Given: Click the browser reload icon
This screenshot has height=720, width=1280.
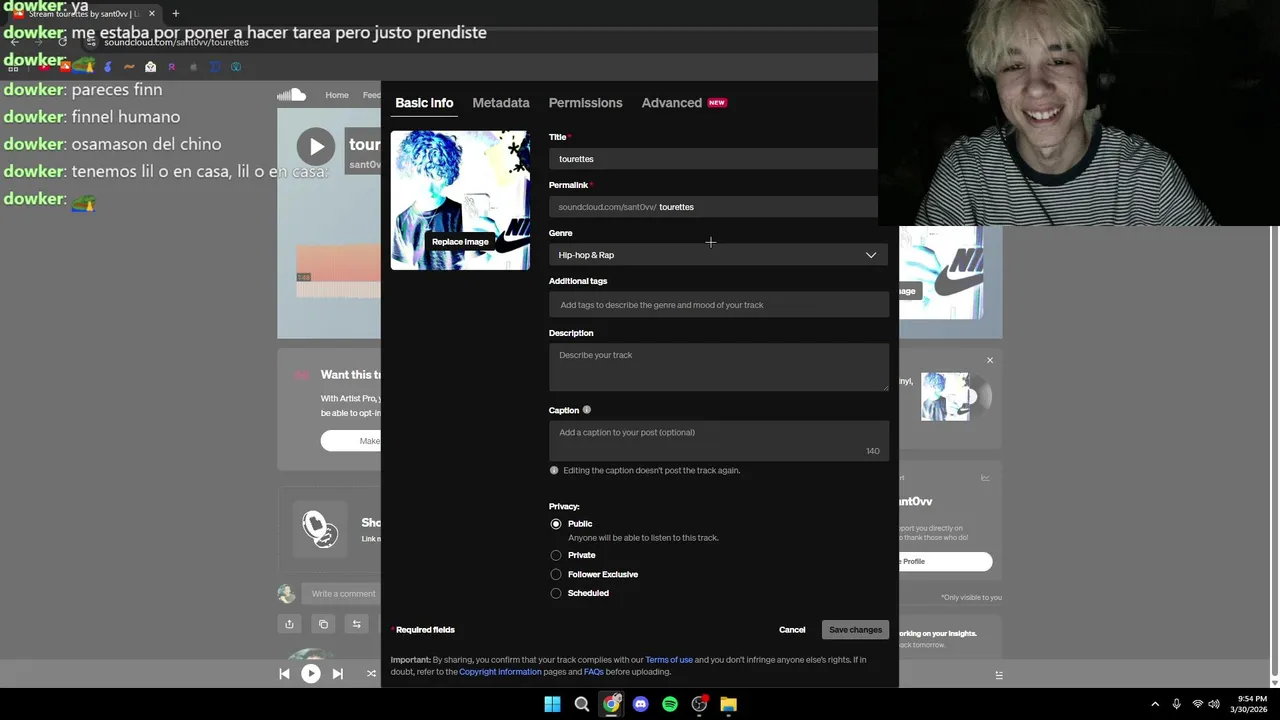Looking at the screenshot, I should (x=62, y=42).
